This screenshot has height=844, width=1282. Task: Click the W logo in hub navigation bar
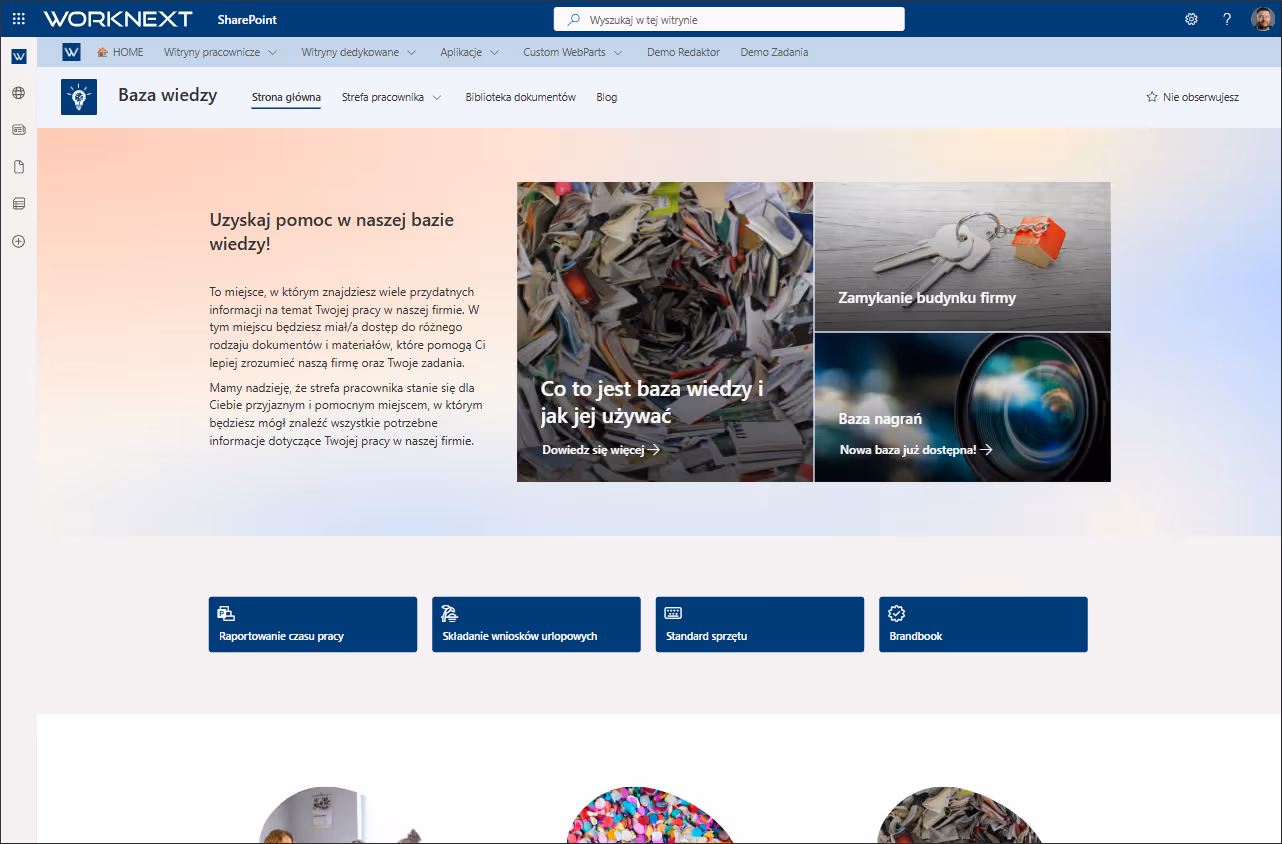coord(71,52)
